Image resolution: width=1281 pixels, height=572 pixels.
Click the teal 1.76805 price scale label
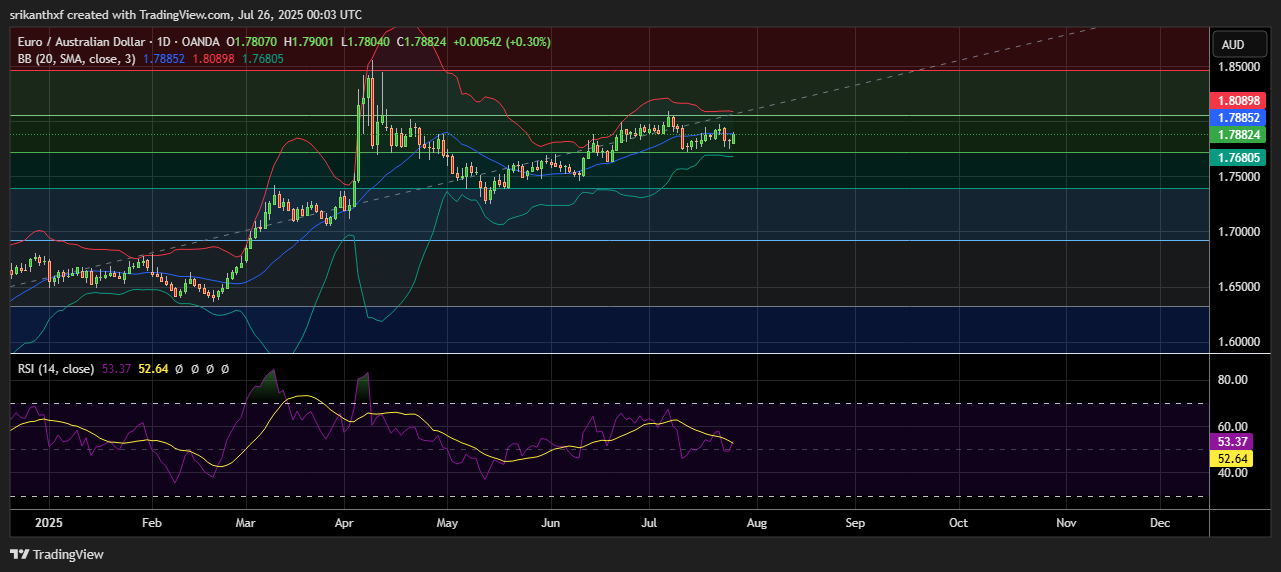pos(1237,157)
